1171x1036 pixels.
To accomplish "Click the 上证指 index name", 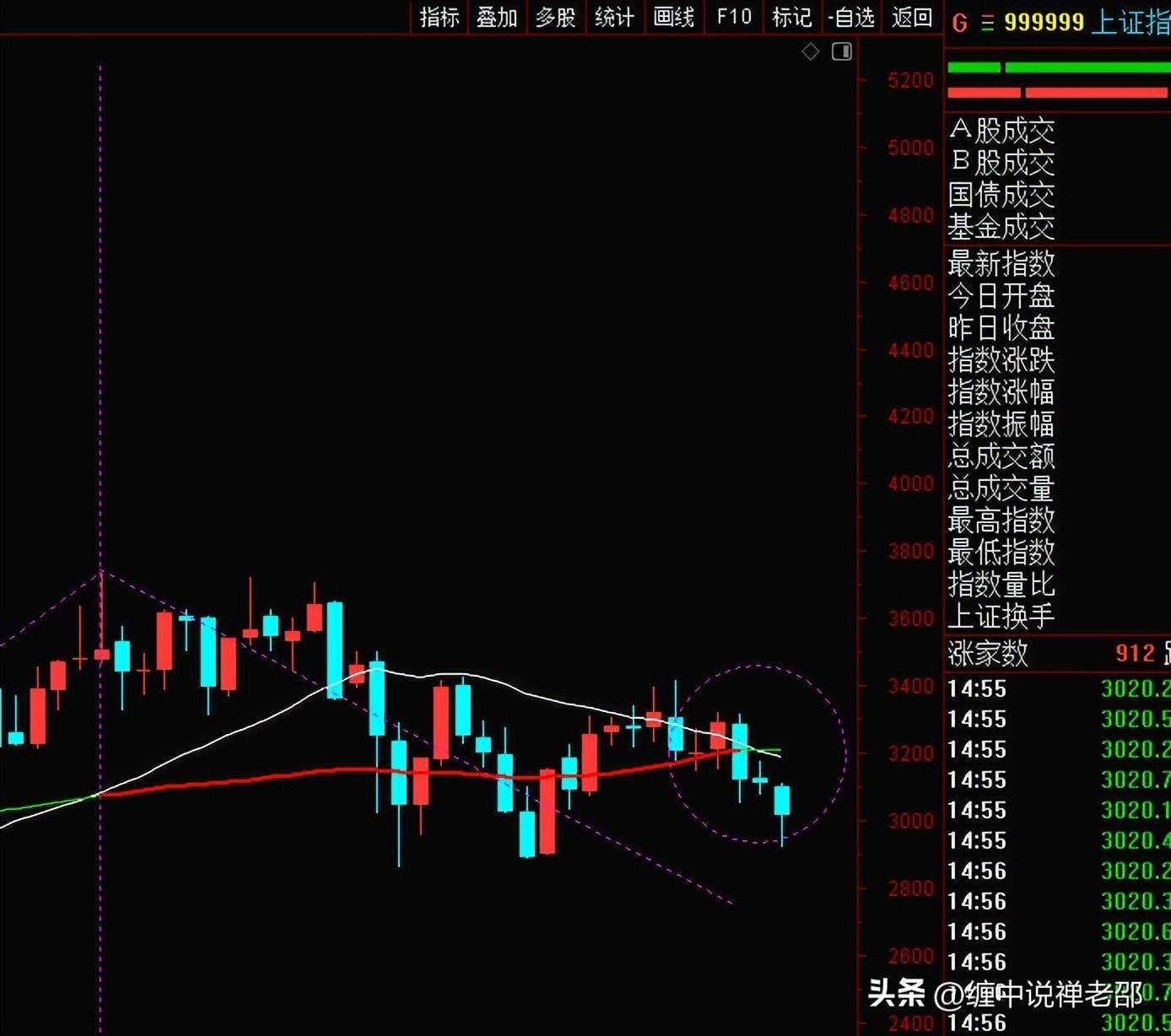I will pyautogui.click(x=1131, y=23).
